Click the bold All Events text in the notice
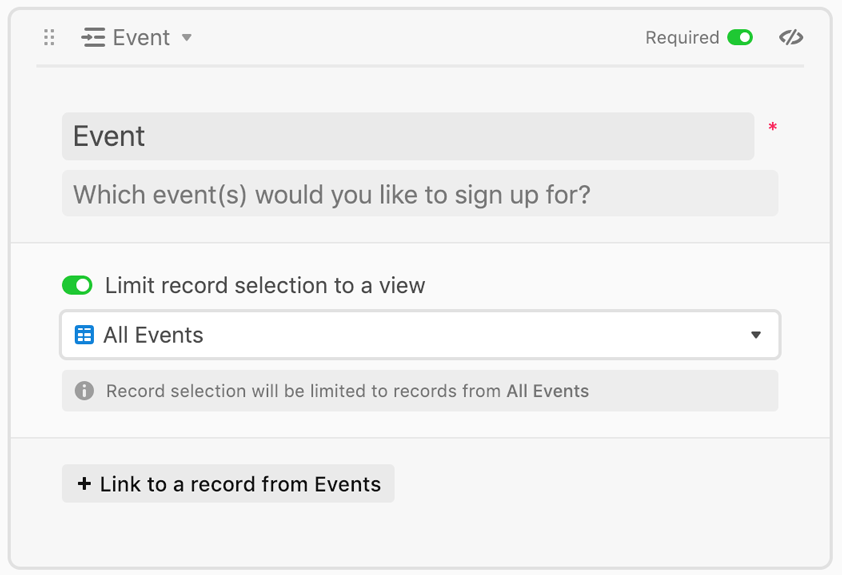The width and height of the screenshot is (842, 575). point(548,391)
